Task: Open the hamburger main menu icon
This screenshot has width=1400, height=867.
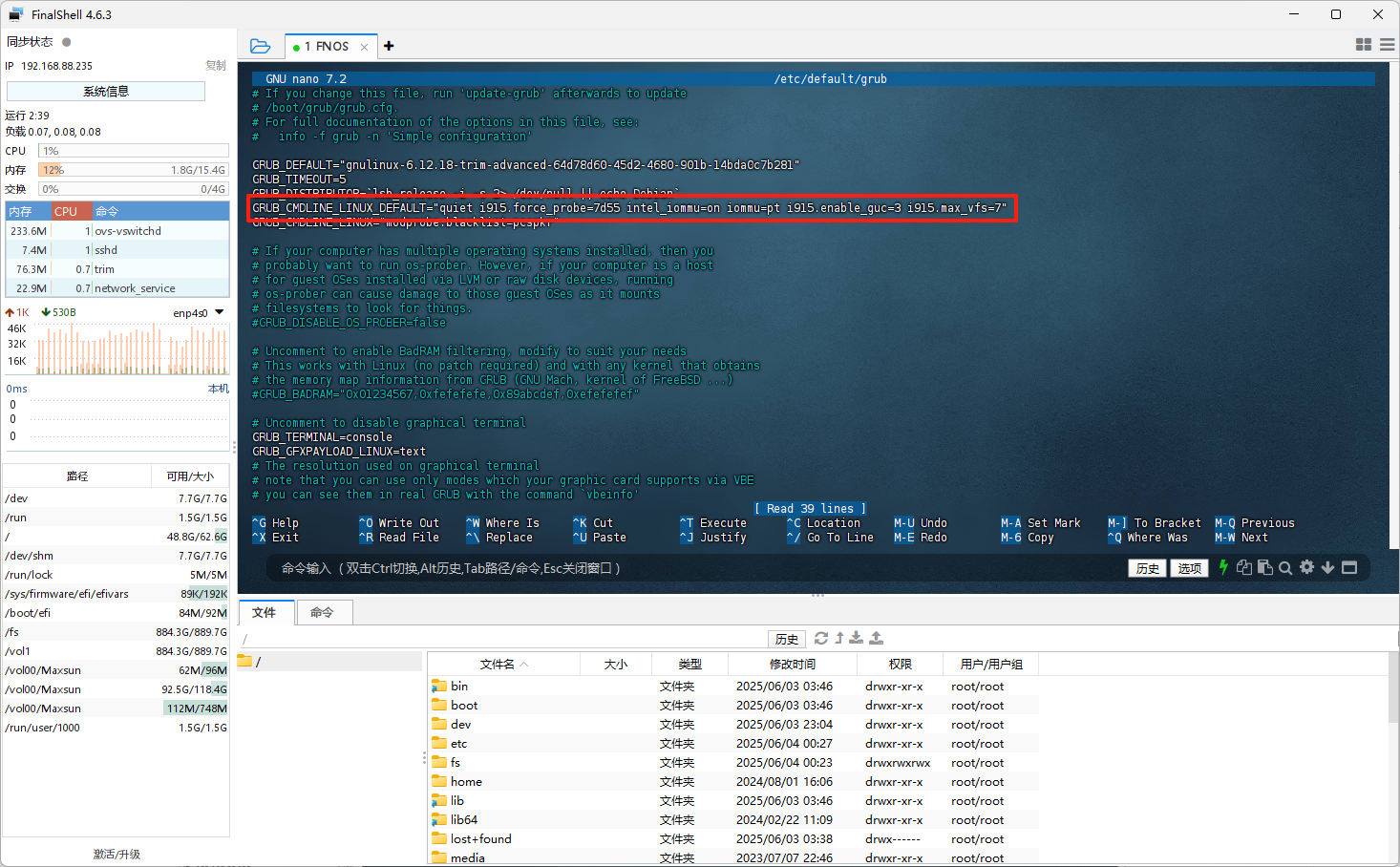Action: point(1387,45)
